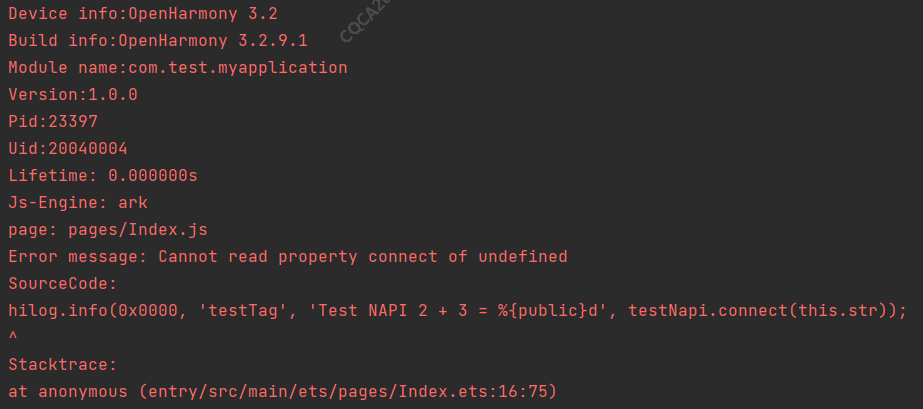
Task: Click the Build info 3.2.9.1 line
Action: coord(158,41)
